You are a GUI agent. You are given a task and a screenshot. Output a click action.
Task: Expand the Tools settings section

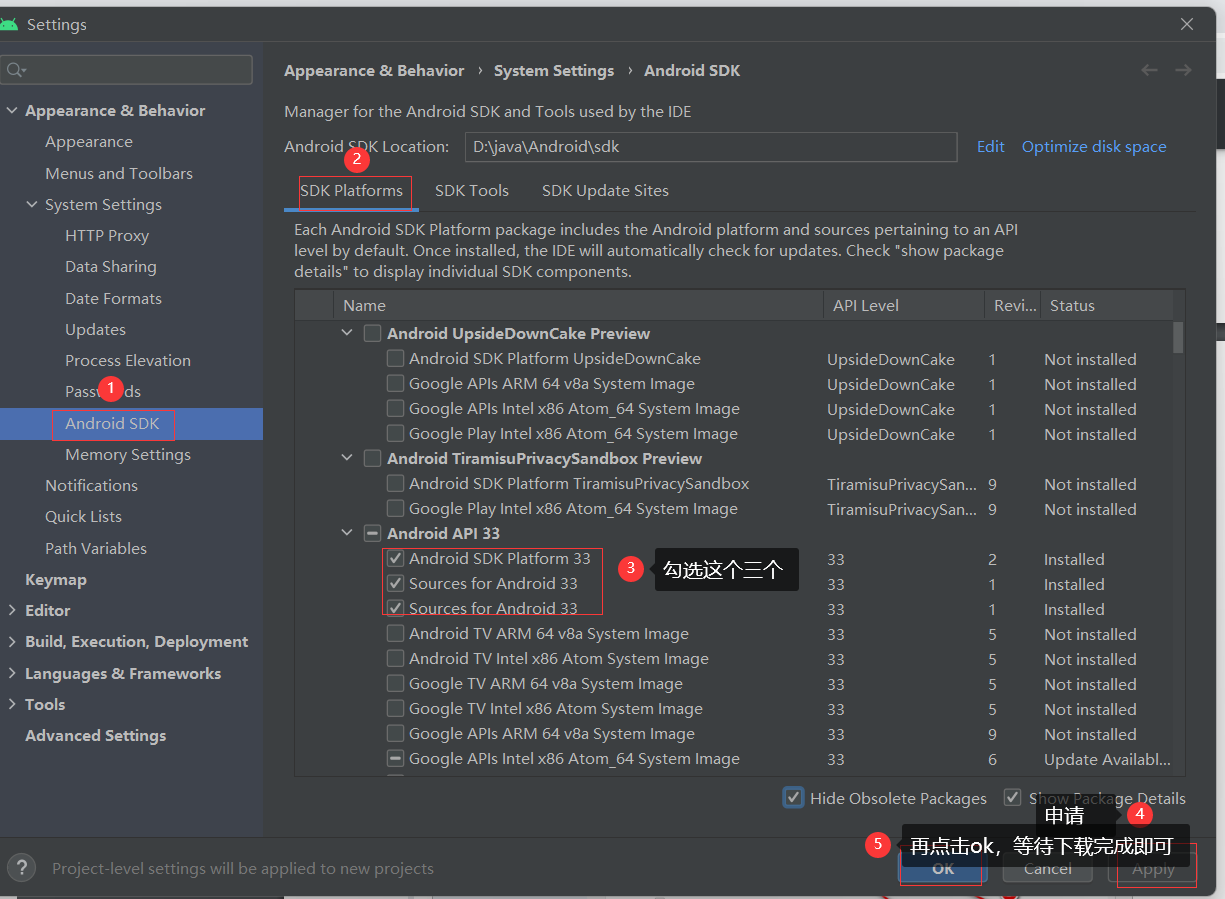coord(12,704)
